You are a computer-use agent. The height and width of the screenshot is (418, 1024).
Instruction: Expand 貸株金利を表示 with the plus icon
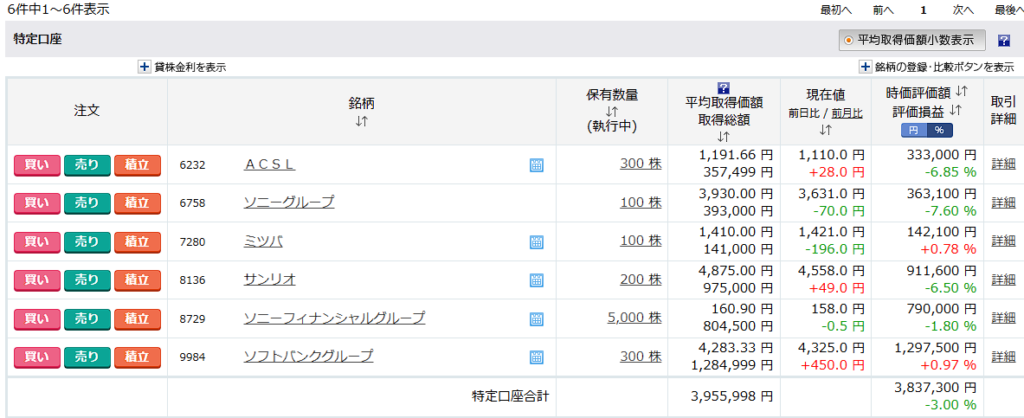click(x=144, y=67)
